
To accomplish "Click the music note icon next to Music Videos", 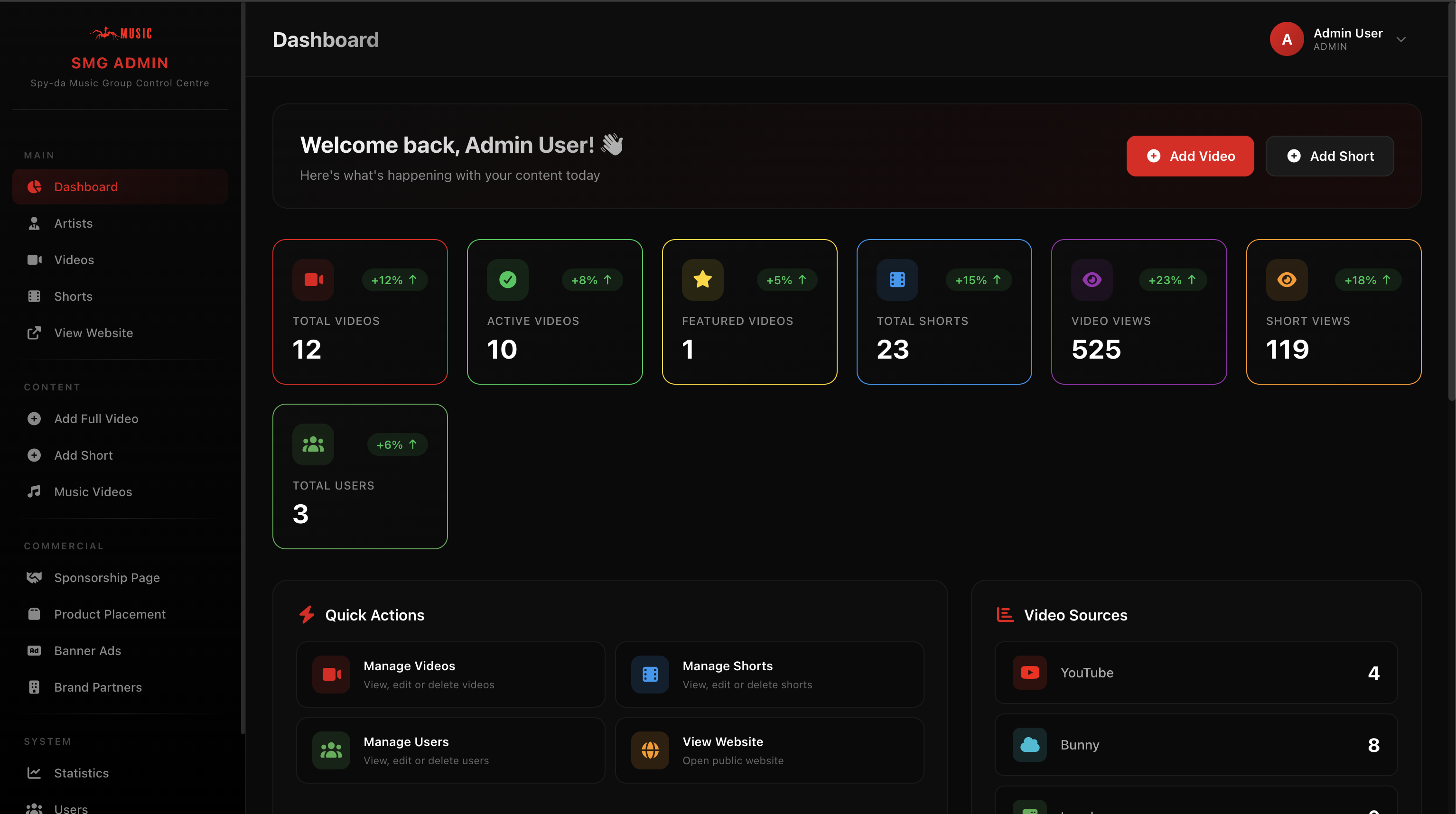I will coord(34,491).
